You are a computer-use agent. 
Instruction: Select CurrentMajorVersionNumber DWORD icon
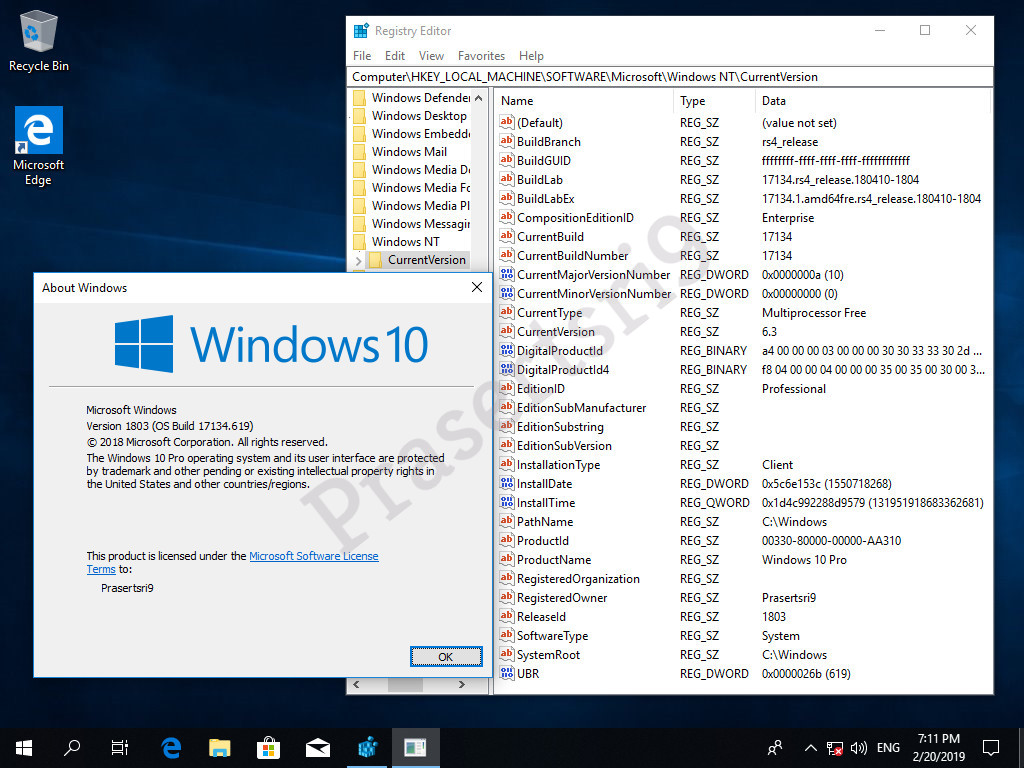pyautogui.click(x=507, y=274)
